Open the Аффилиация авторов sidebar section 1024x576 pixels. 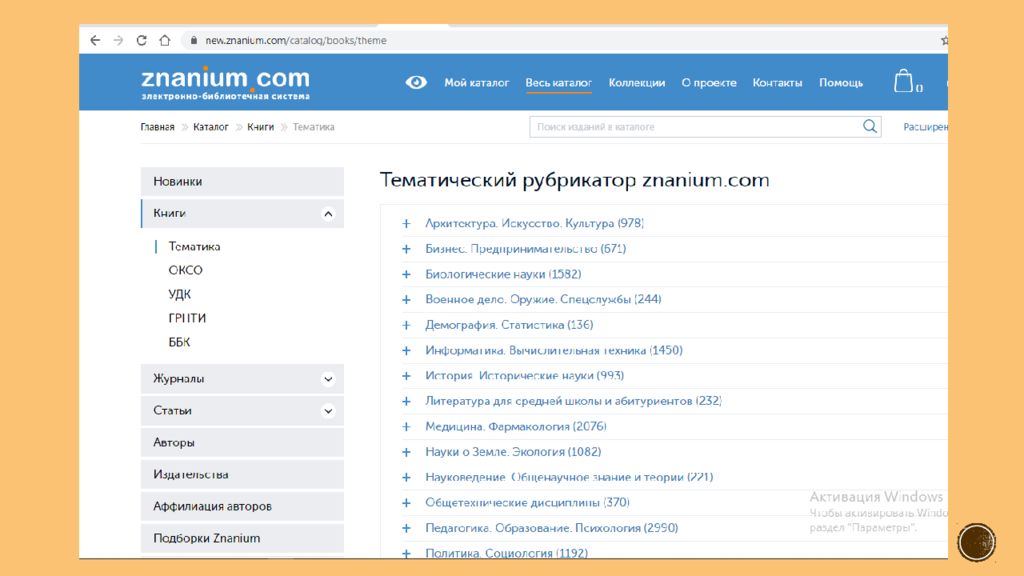(x=242, y=506)
